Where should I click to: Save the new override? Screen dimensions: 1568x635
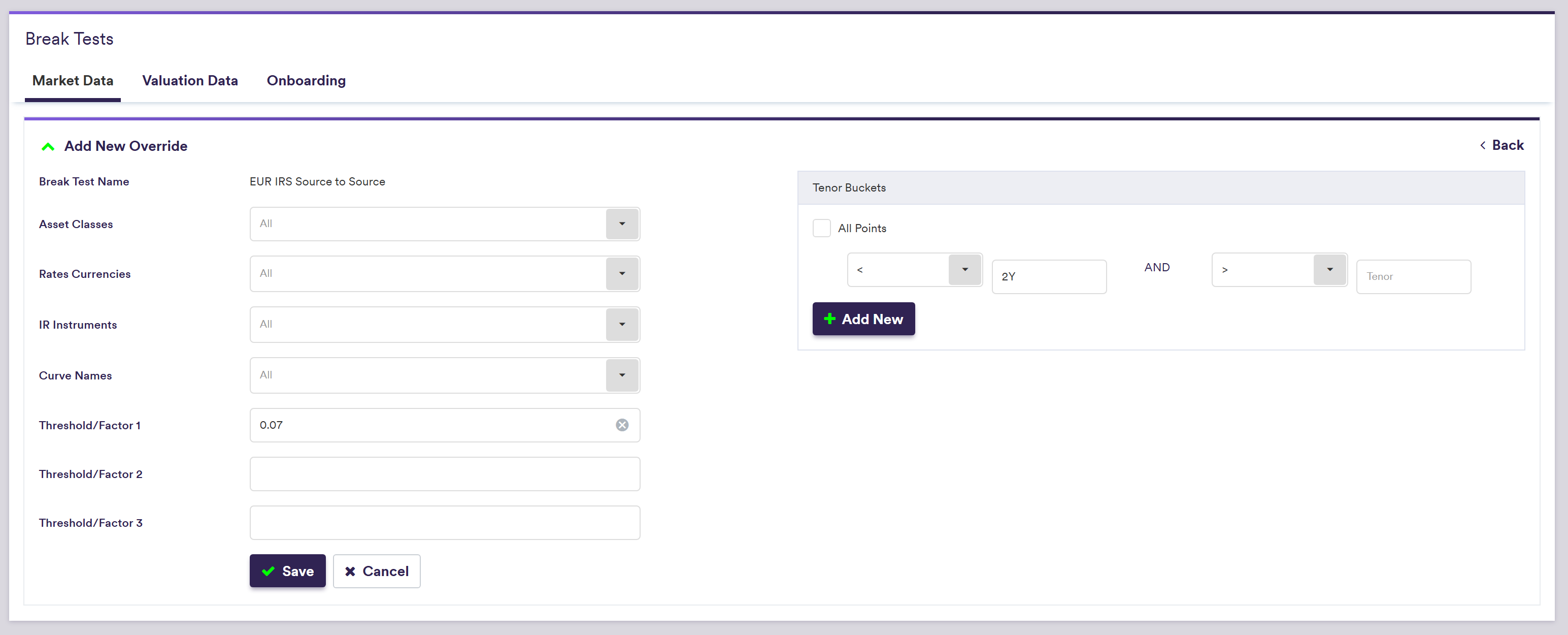[287, 571]
